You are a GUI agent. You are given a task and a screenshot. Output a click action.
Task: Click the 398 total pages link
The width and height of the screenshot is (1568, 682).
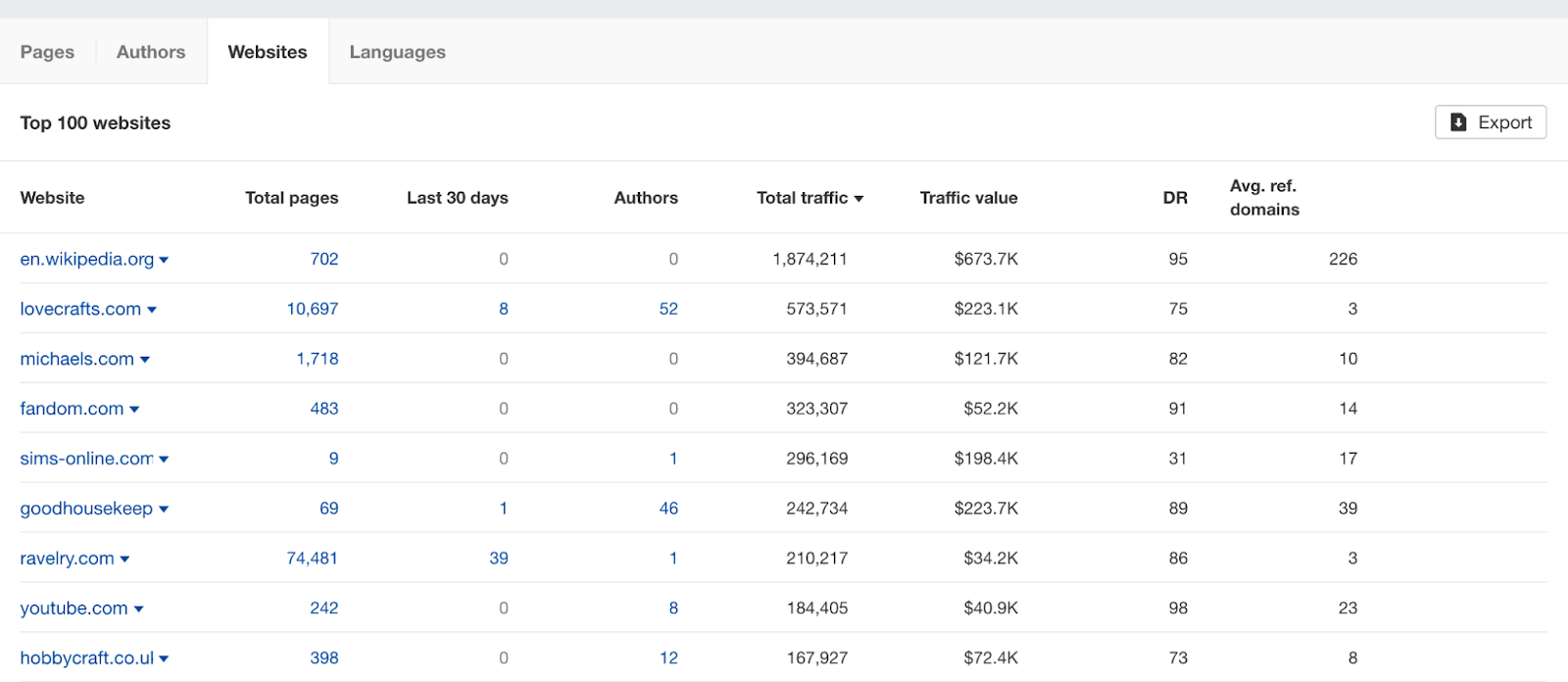[x=324, y=658]
